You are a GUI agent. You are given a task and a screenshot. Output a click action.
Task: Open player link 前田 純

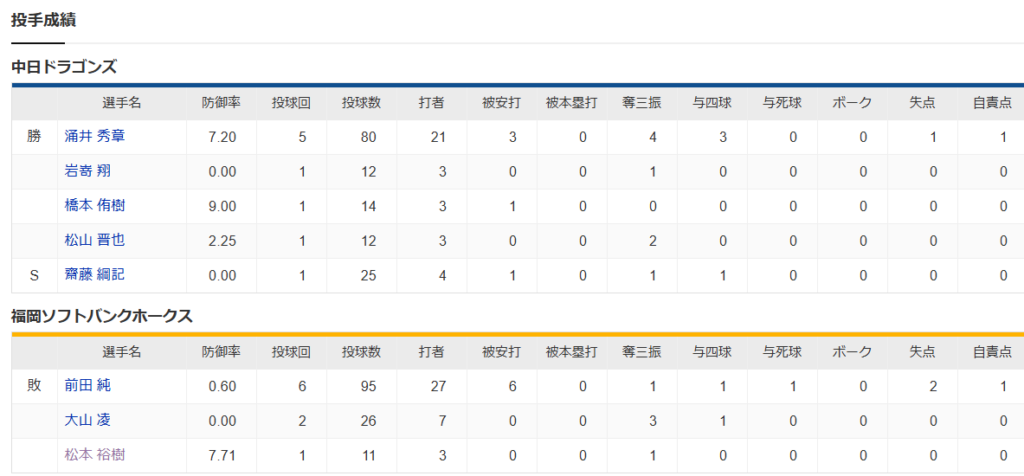[88, 385]
